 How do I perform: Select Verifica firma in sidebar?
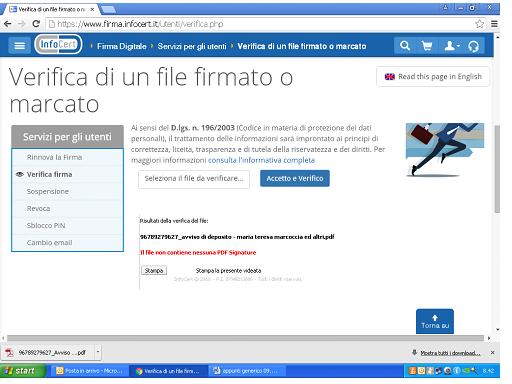click(49, 174)
